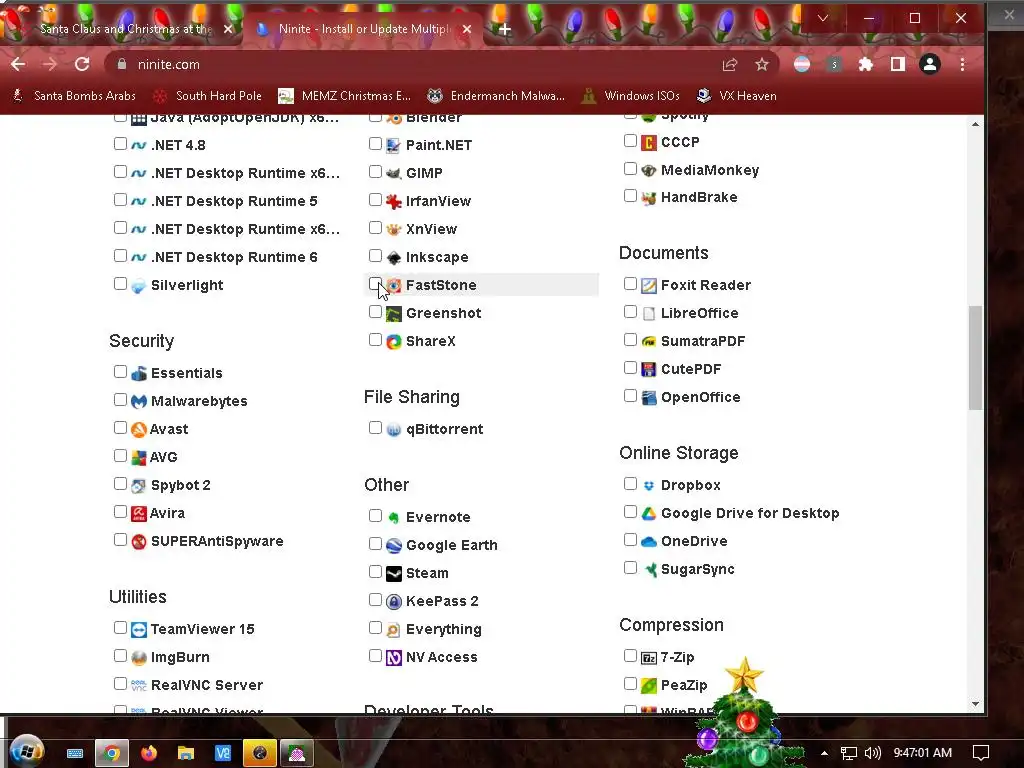Click the AVG app icon
The height and width of the screenshot is (768, 1024).
138,457
